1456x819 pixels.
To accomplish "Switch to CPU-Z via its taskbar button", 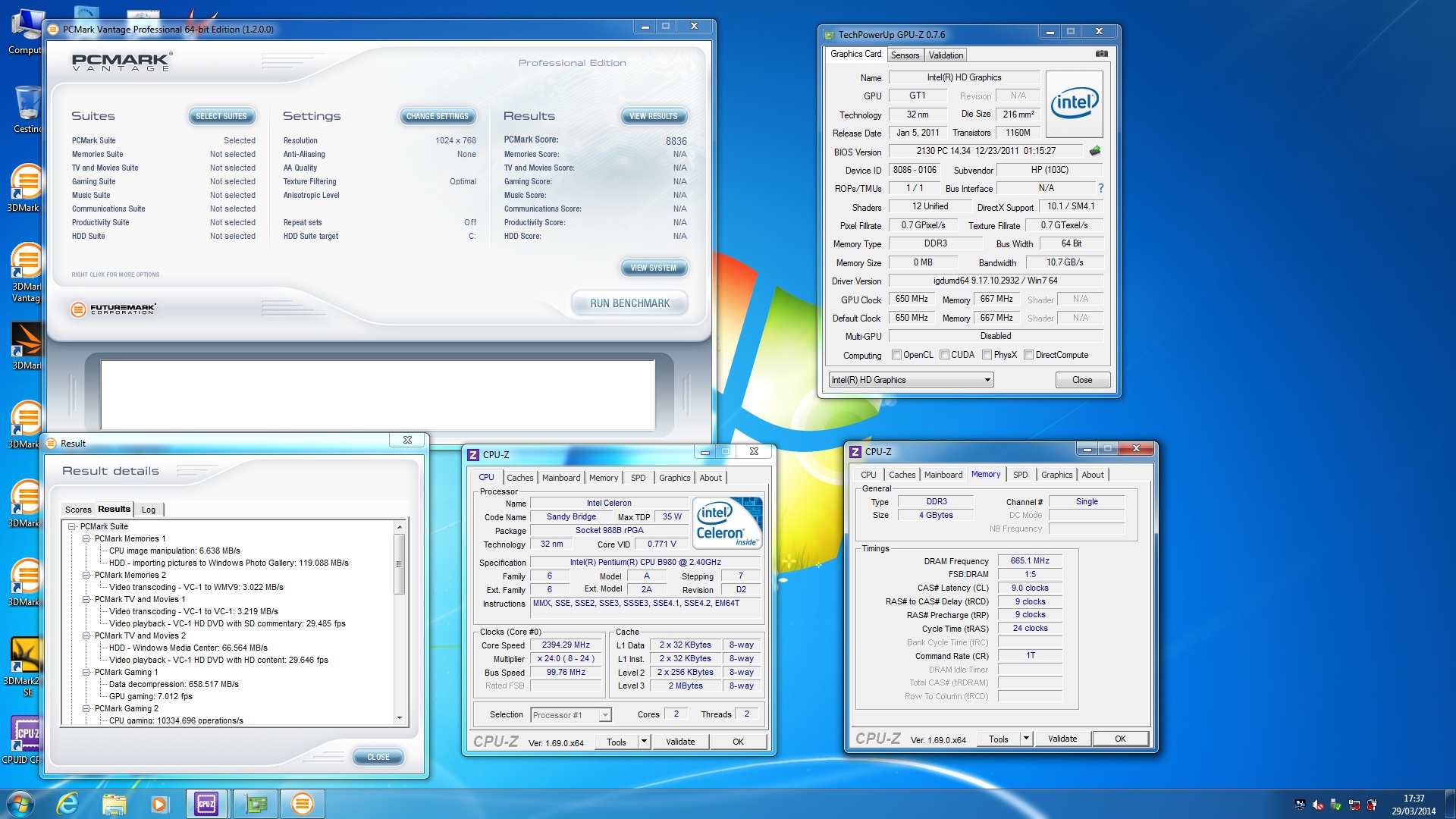I will click(x=206, y=804).
